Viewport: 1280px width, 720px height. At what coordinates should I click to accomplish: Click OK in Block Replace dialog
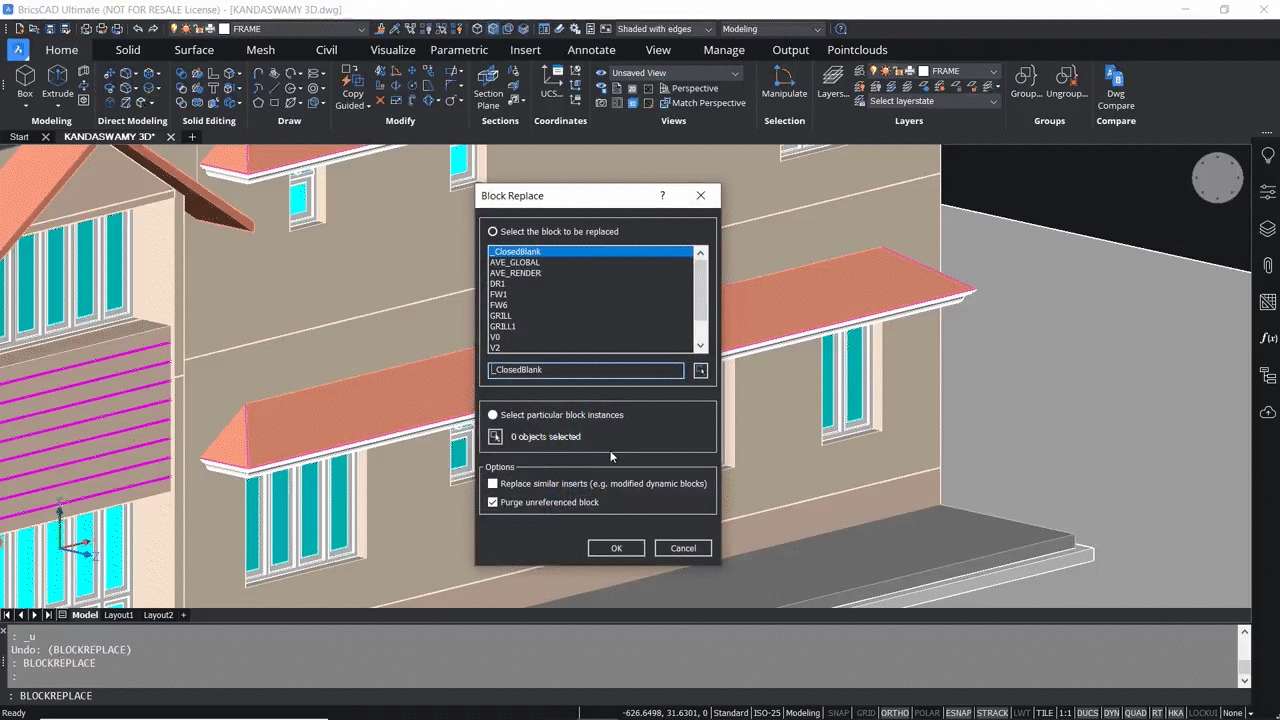point(616,548)
